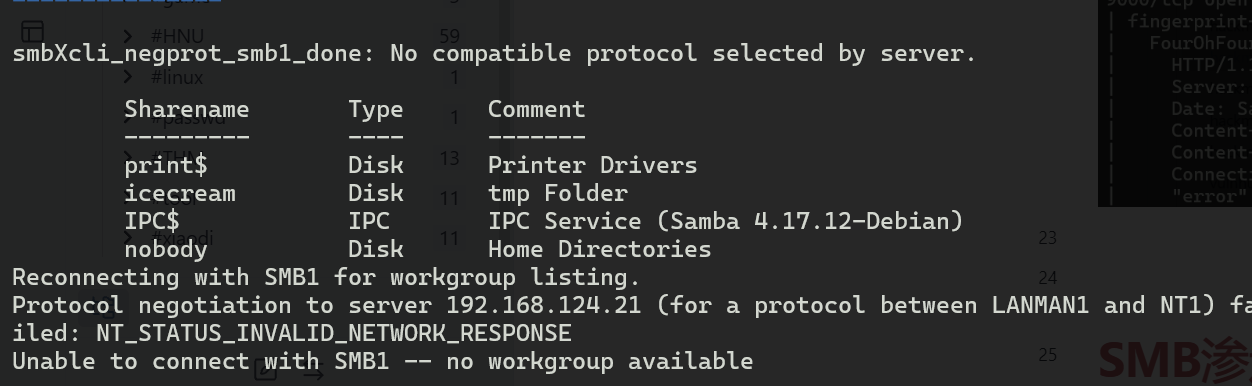Select the nobody share name
The height and width of the screenshot is (386, 1252).
click(166, 249)
